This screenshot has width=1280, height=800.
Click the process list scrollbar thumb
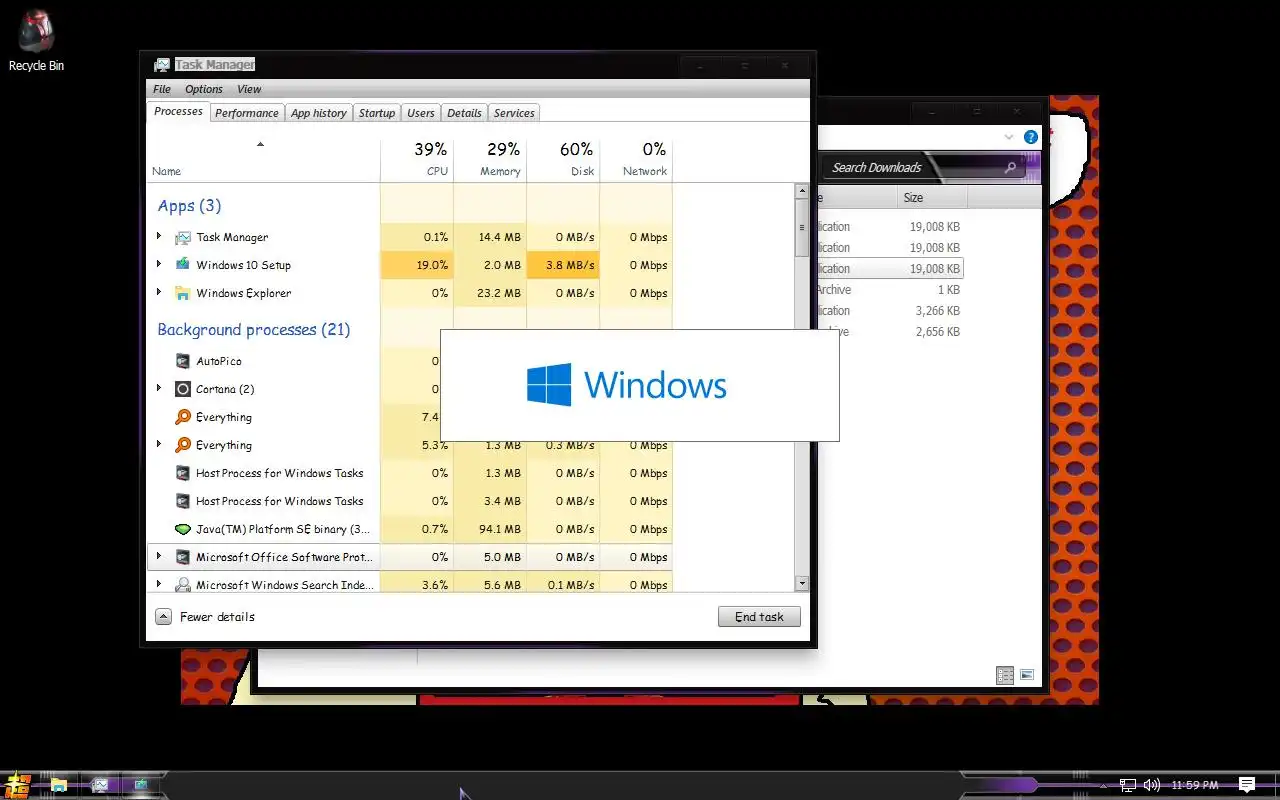(x=802, y=228)
